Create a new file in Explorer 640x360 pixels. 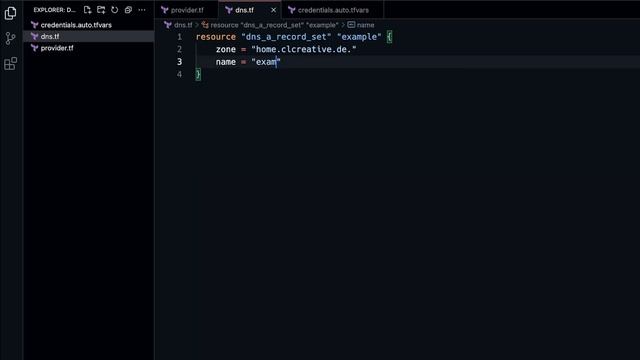pyautogui.click(x=87, y=10)
